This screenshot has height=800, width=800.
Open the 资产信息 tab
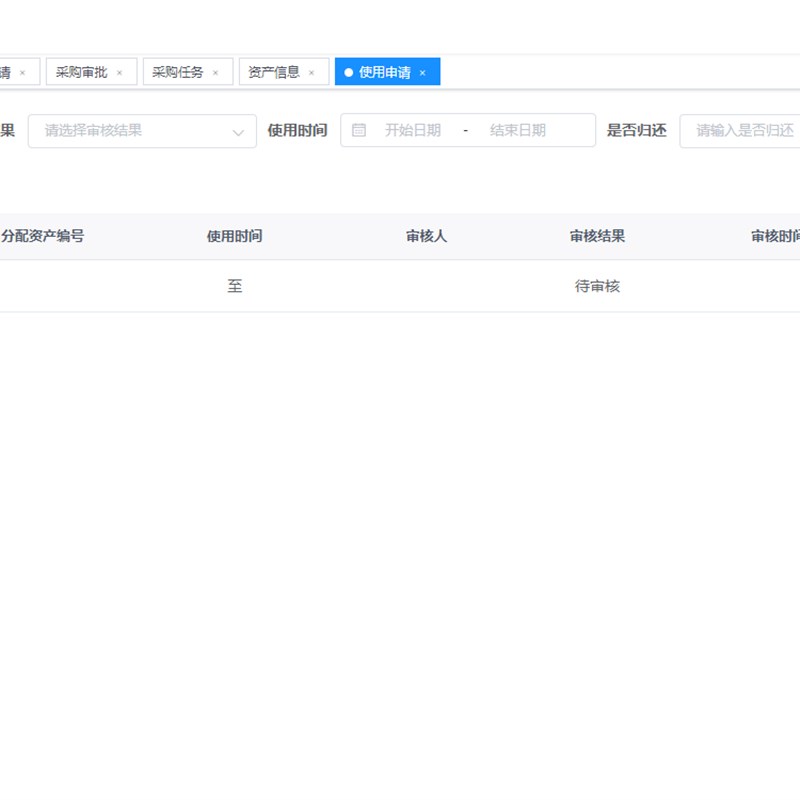pos(274,72)
